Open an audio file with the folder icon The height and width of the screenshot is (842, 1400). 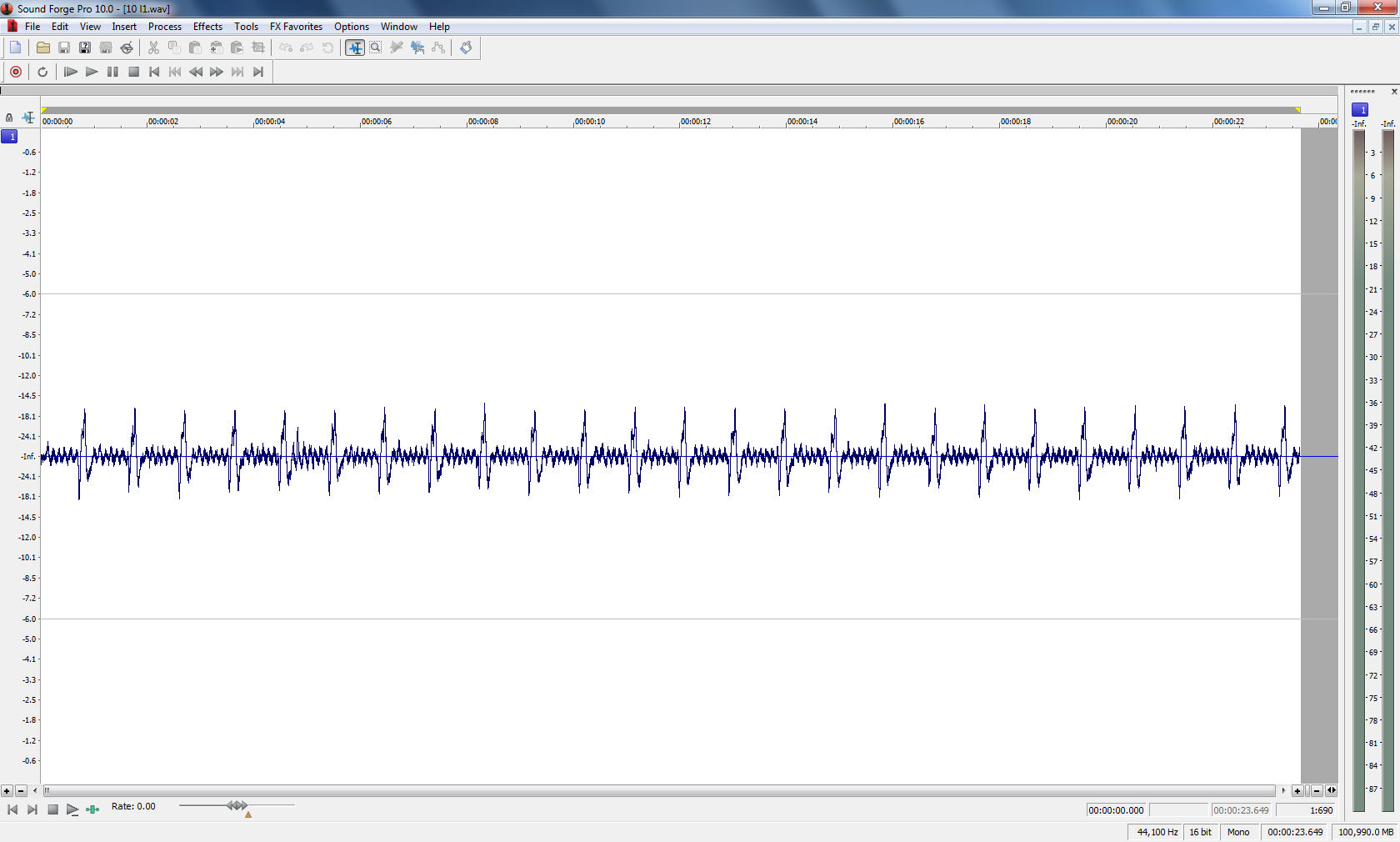[x=43, y=48]
